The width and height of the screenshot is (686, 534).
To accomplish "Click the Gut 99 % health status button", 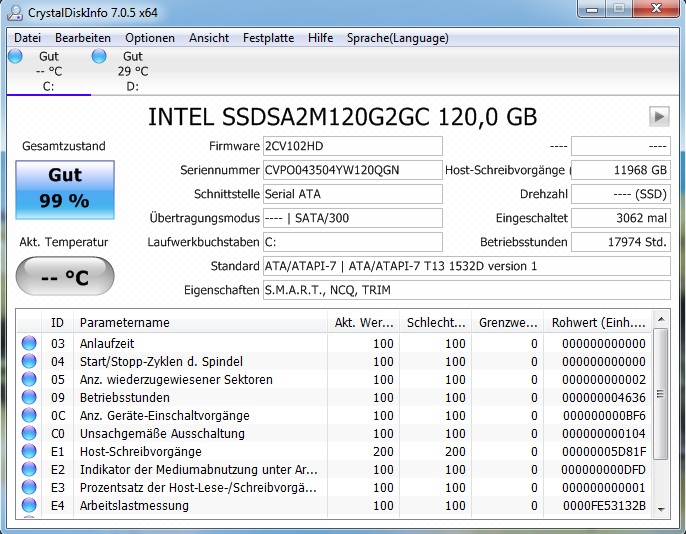I will (x=65, y=189).
